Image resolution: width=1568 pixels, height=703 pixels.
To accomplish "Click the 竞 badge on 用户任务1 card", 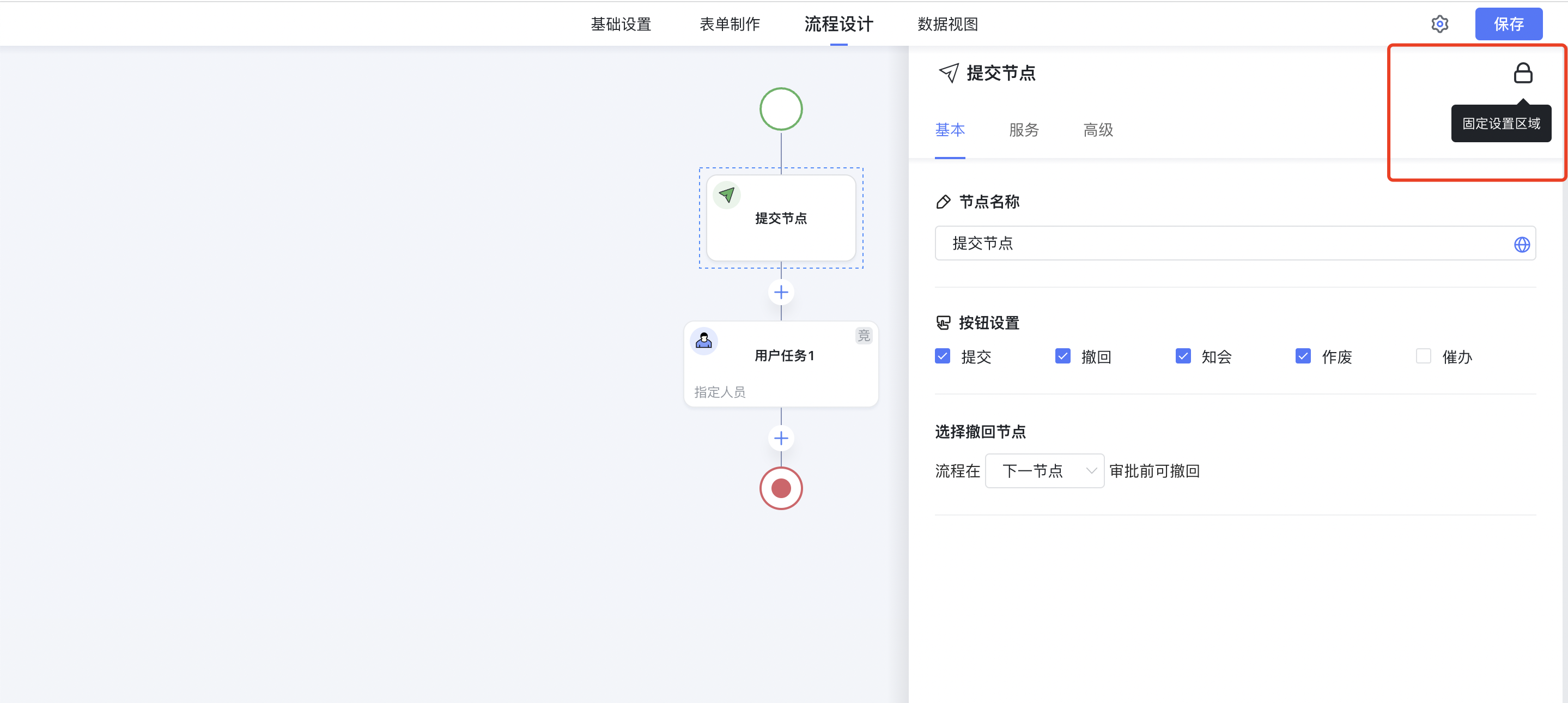I will (x=864, y=335).
